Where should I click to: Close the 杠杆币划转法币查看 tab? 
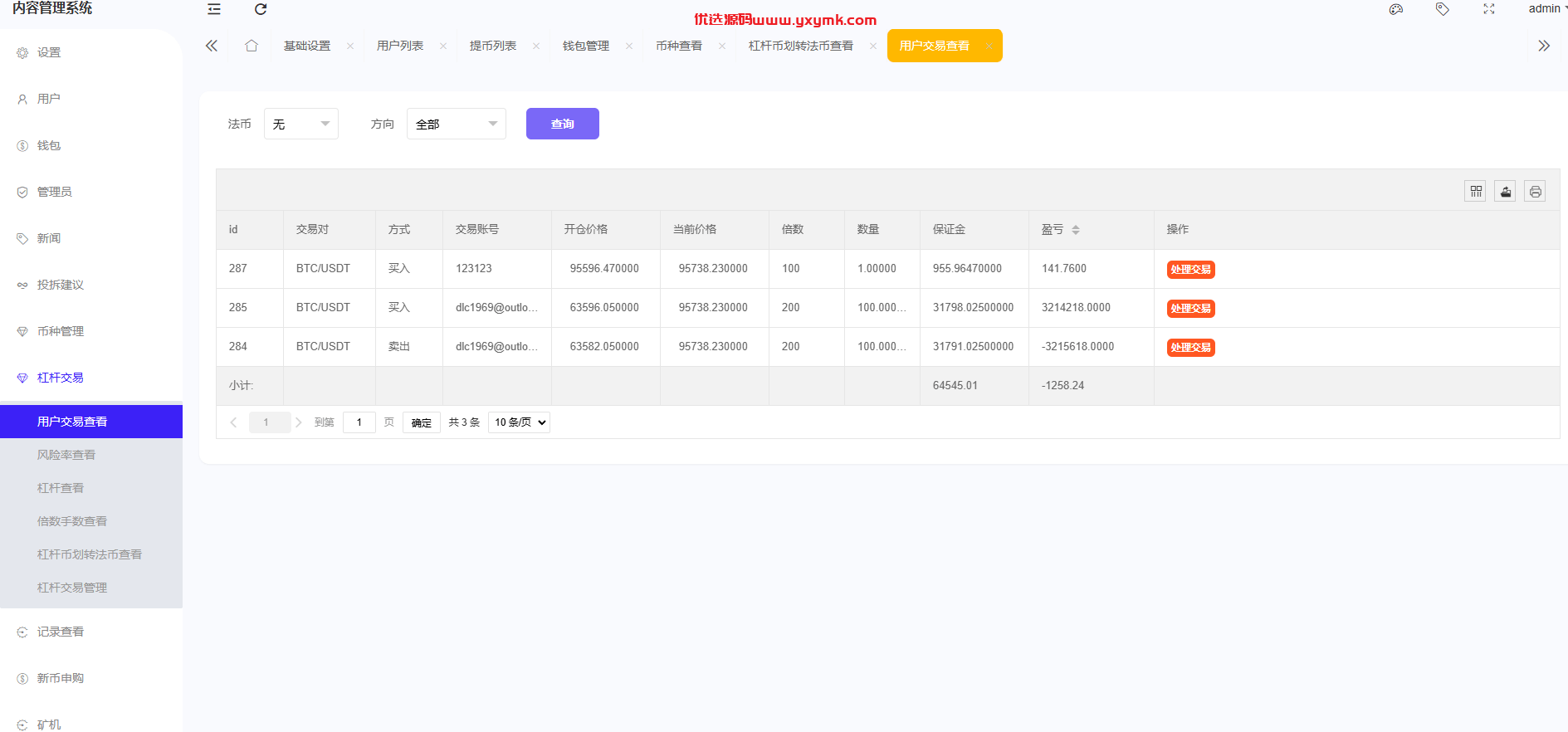coord(873,46)
